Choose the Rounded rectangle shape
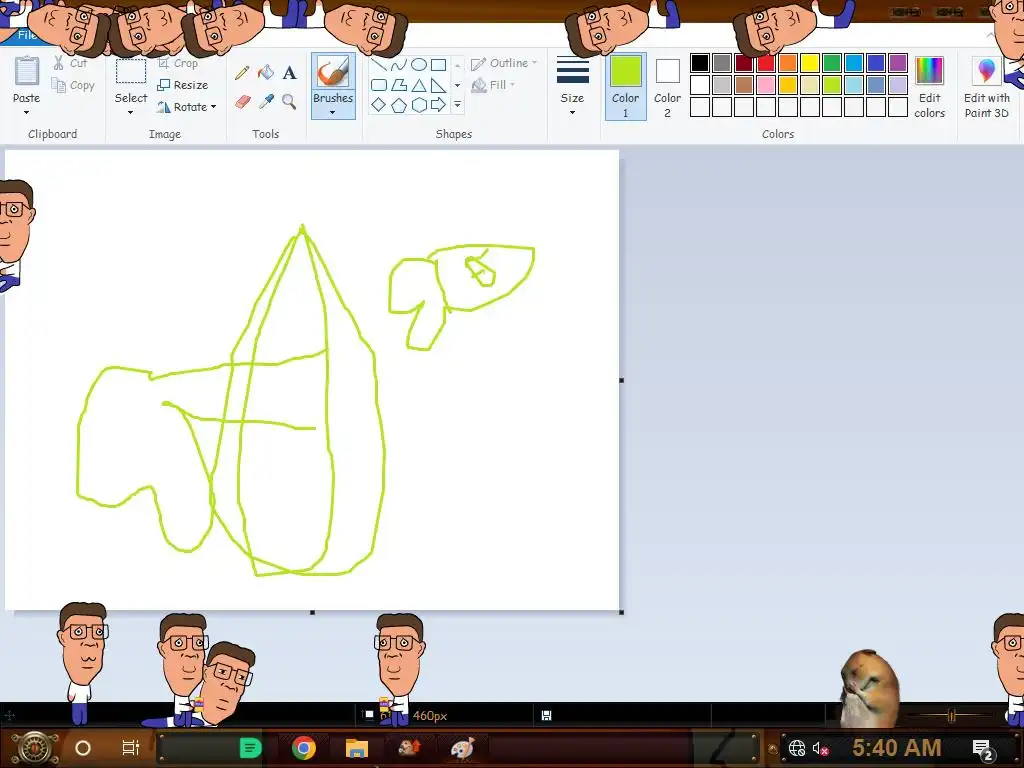Image resolution: width=1024 pixels, height=768 pixels. 379,85
